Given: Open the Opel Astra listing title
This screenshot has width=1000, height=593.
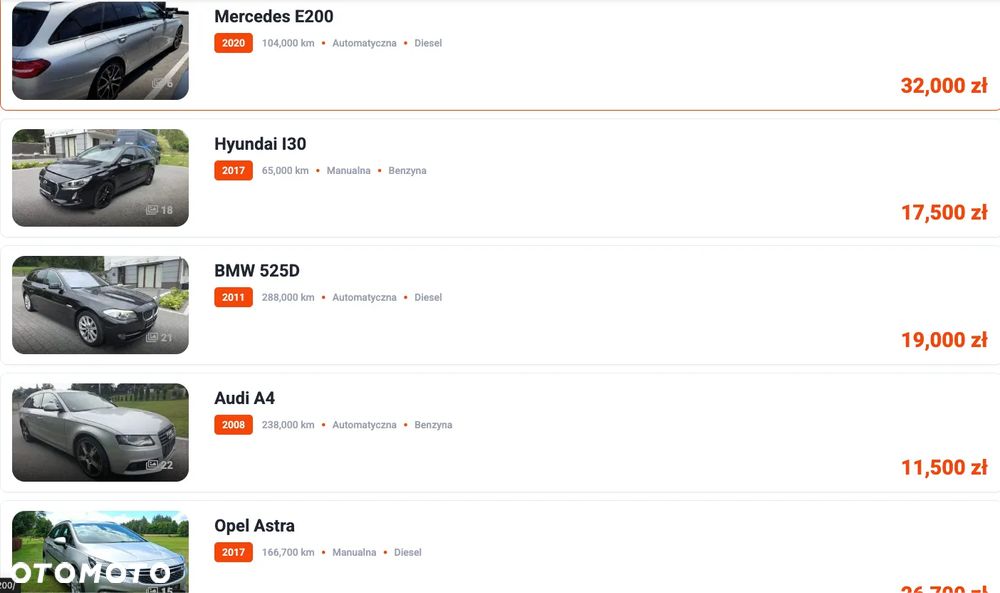Looking at the screenshot, I should point(254,525).
